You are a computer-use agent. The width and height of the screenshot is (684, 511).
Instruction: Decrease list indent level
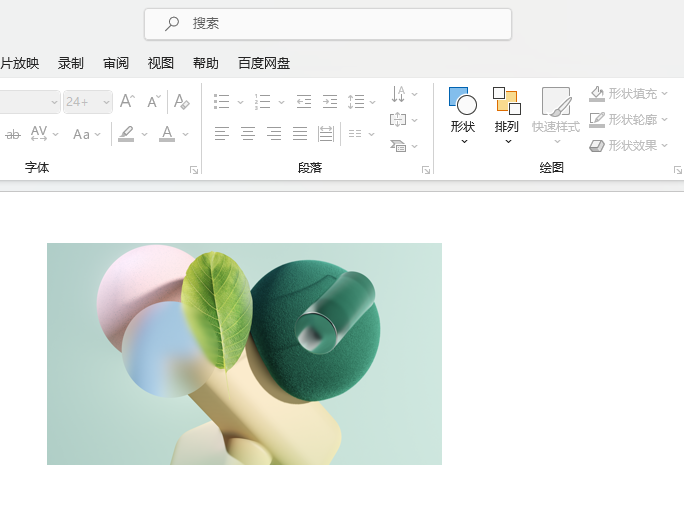[x=304, y=102]
